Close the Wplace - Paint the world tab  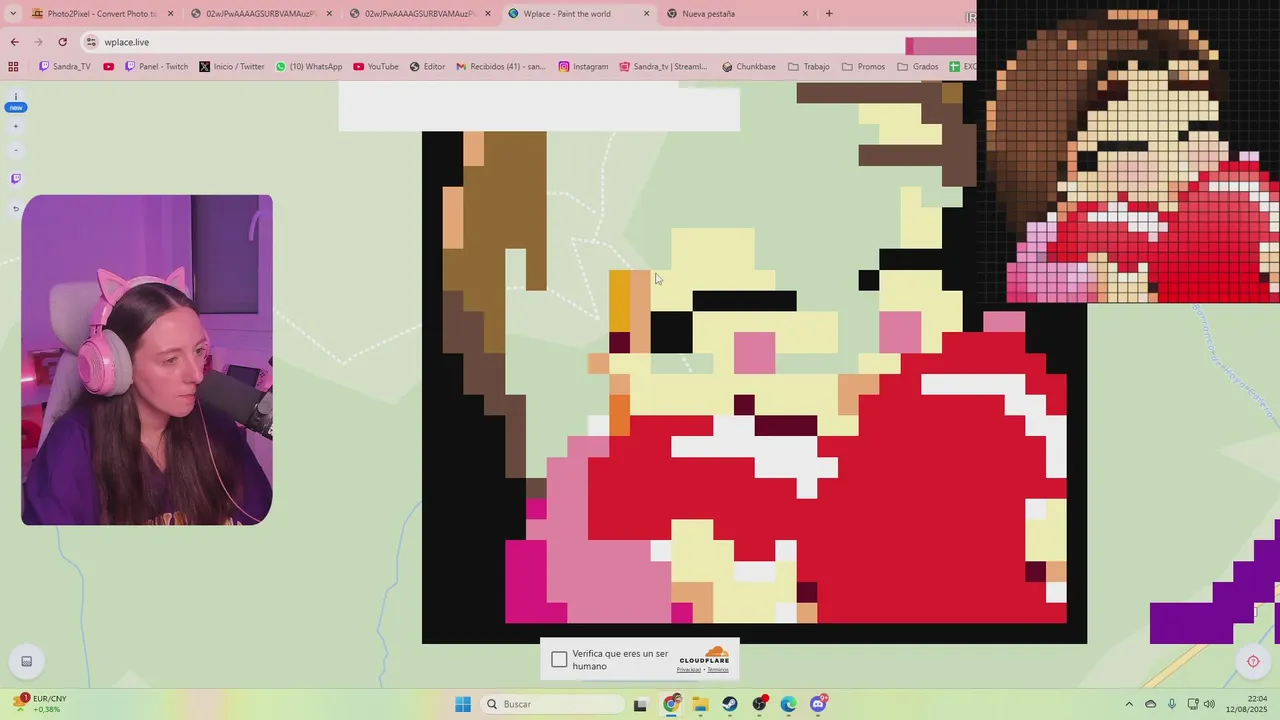point(646,14)
